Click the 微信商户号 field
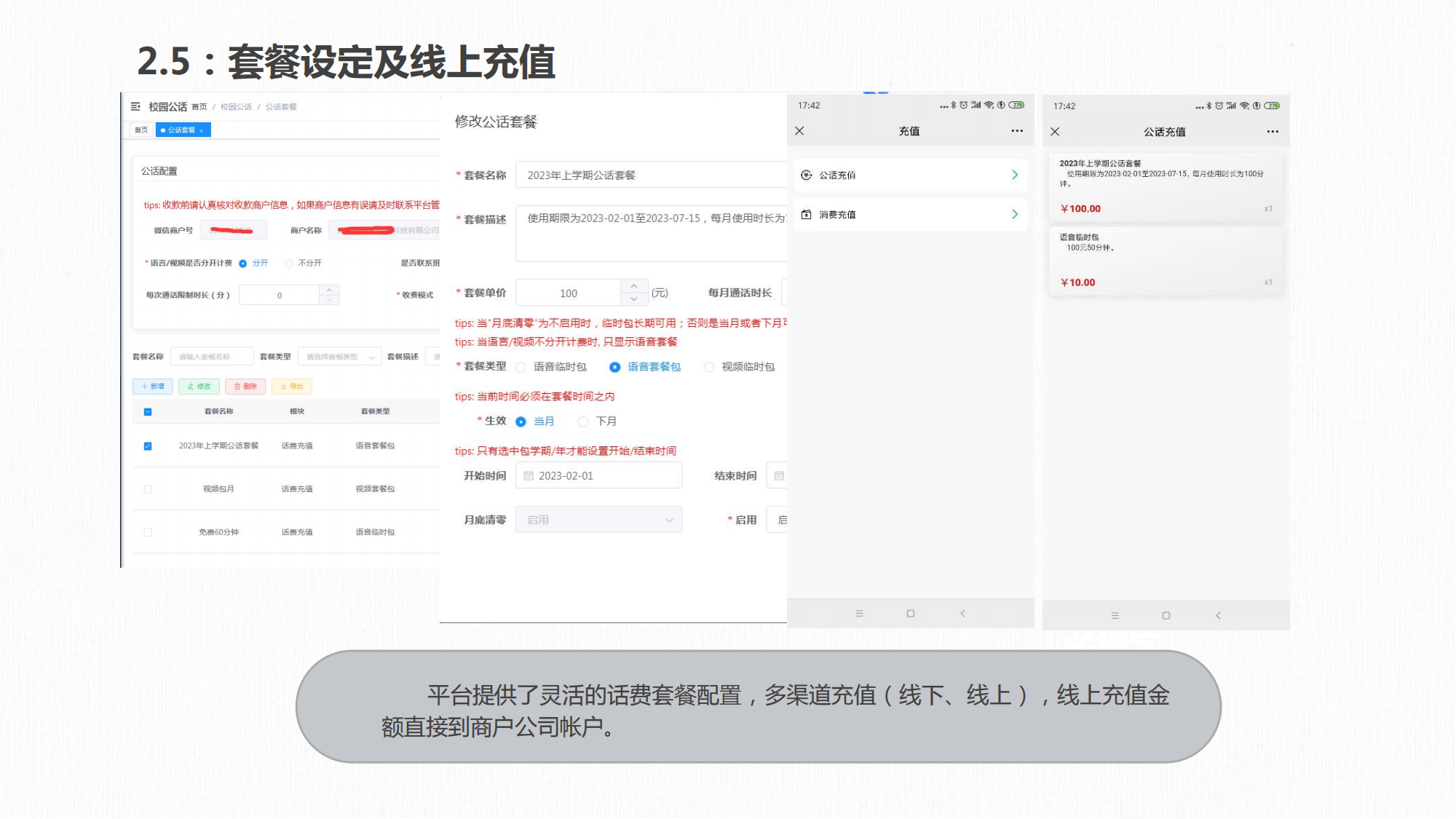Image resolution: width=1456 pixels, height=819 pixels. pyautogui.click(x=233, y=230)
